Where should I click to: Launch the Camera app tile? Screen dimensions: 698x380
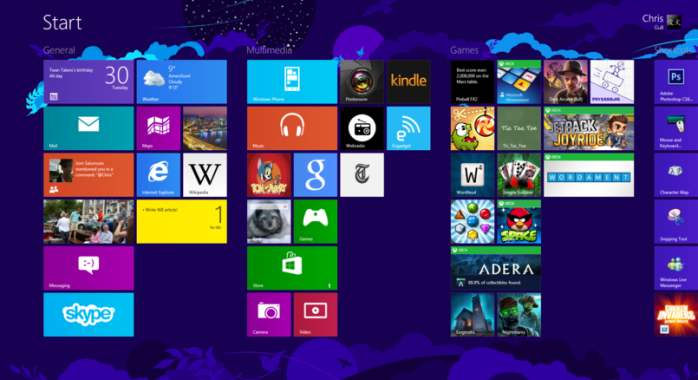pyautogui.click(x=269, y=315)
